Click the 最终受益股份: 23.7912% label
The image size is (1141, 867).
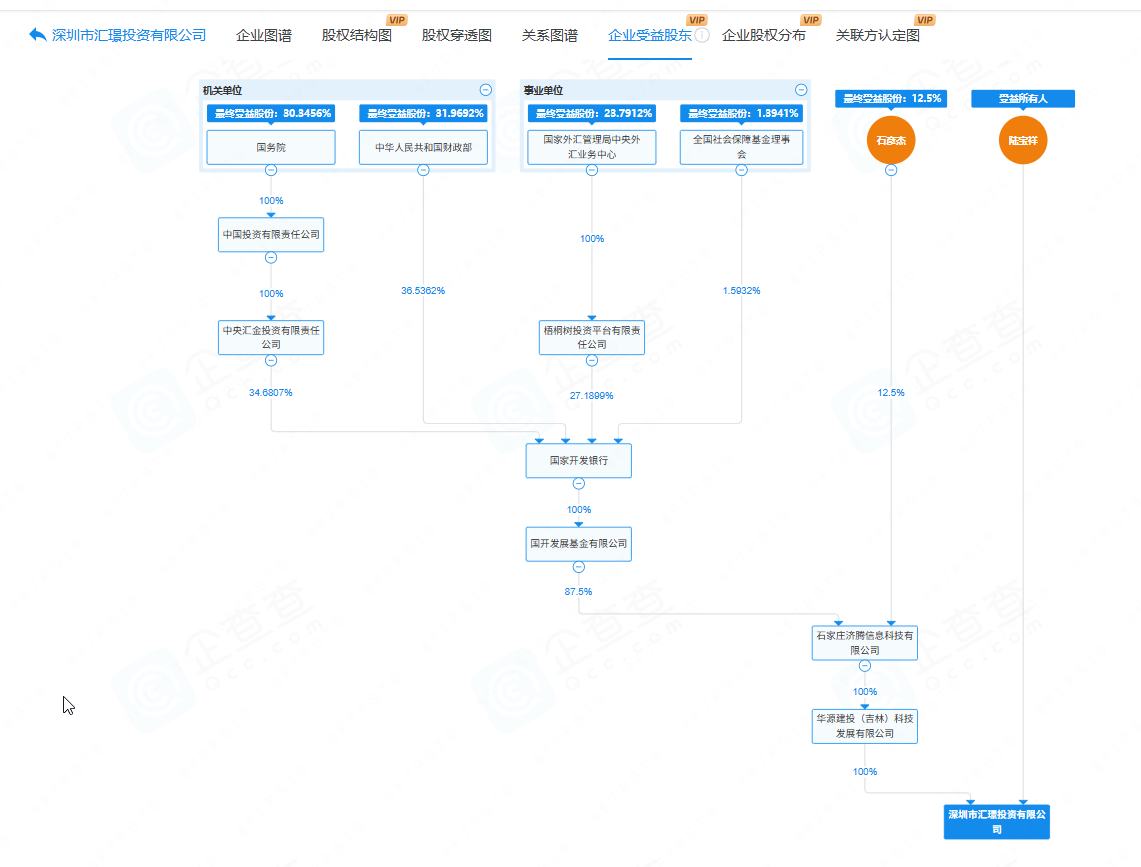[x=592, y=113]
